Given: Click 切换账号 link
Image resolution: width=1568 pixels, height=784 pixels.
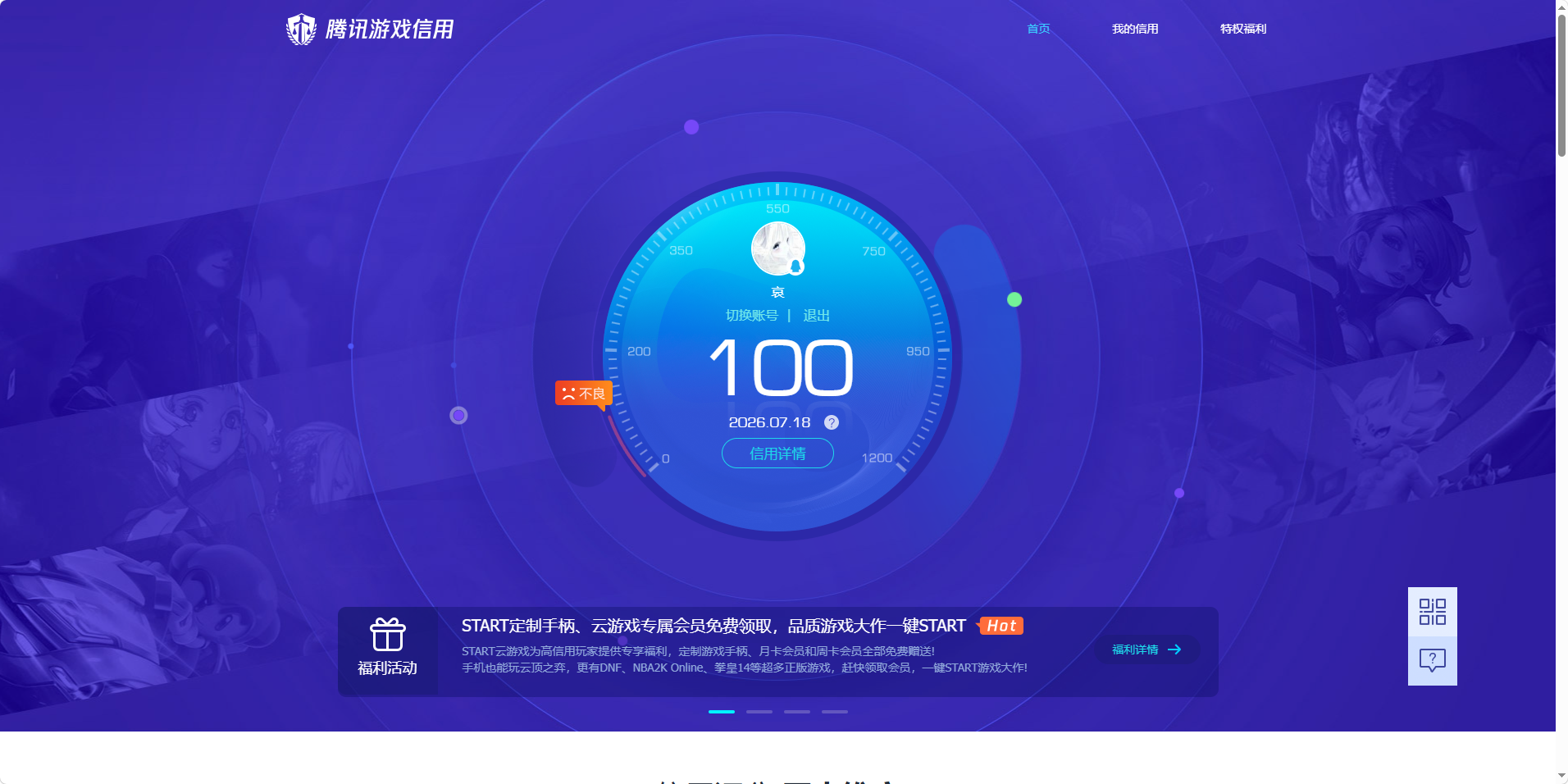Looking at the screenshot, I should tap(751, 316).
